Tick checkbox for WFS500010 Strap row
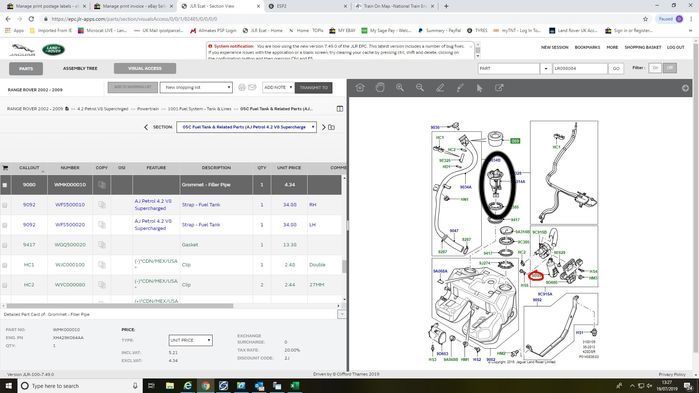Image resolution: width=699 pixels, height=393 pixels. 4,205
